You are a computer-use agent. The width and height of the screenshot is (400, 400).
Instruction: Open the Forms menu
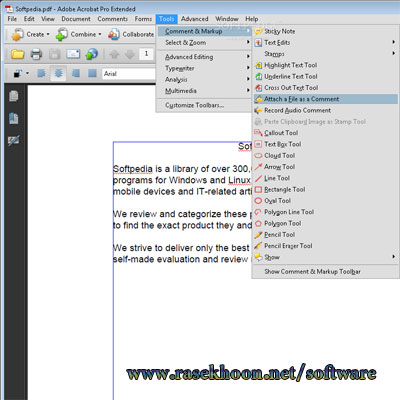[x=143, y=19]
